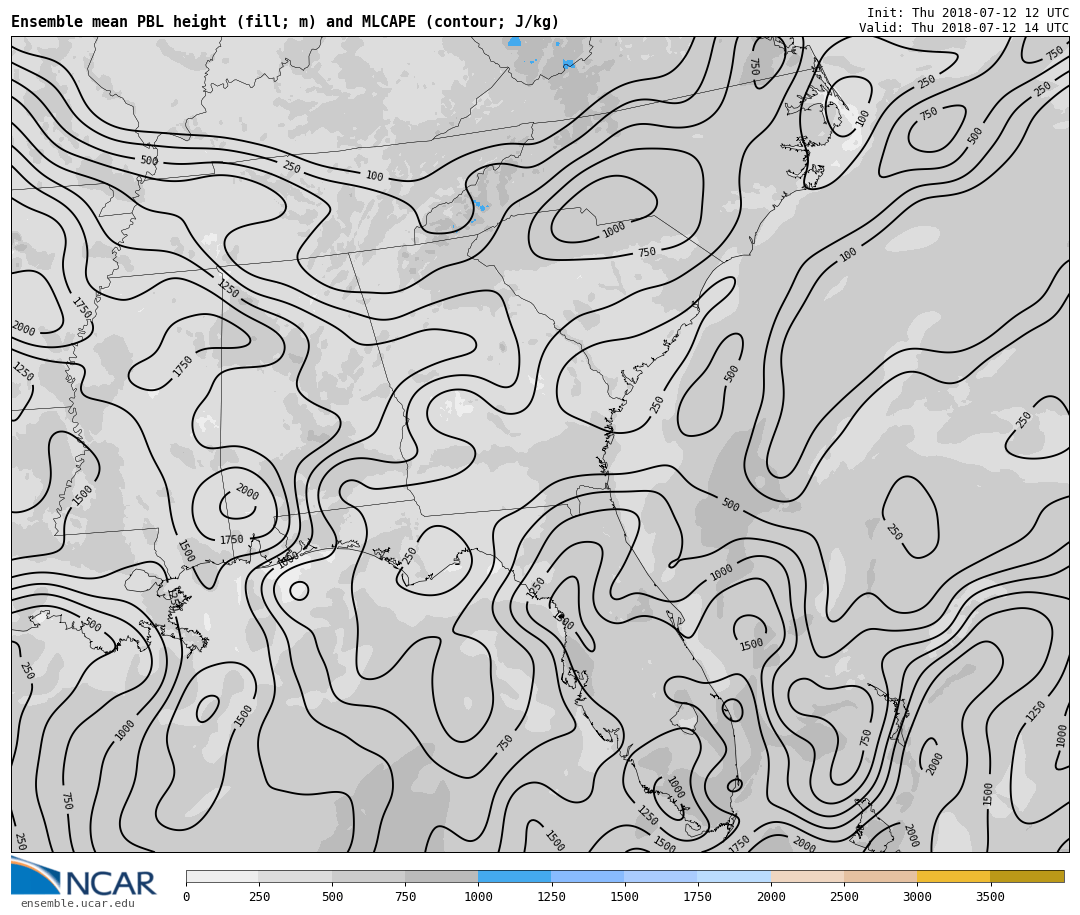1080x915 pixels.
Task: Pick the dark gray 750–1000 colorbar swatch
Action: click(x=441, y=876)
